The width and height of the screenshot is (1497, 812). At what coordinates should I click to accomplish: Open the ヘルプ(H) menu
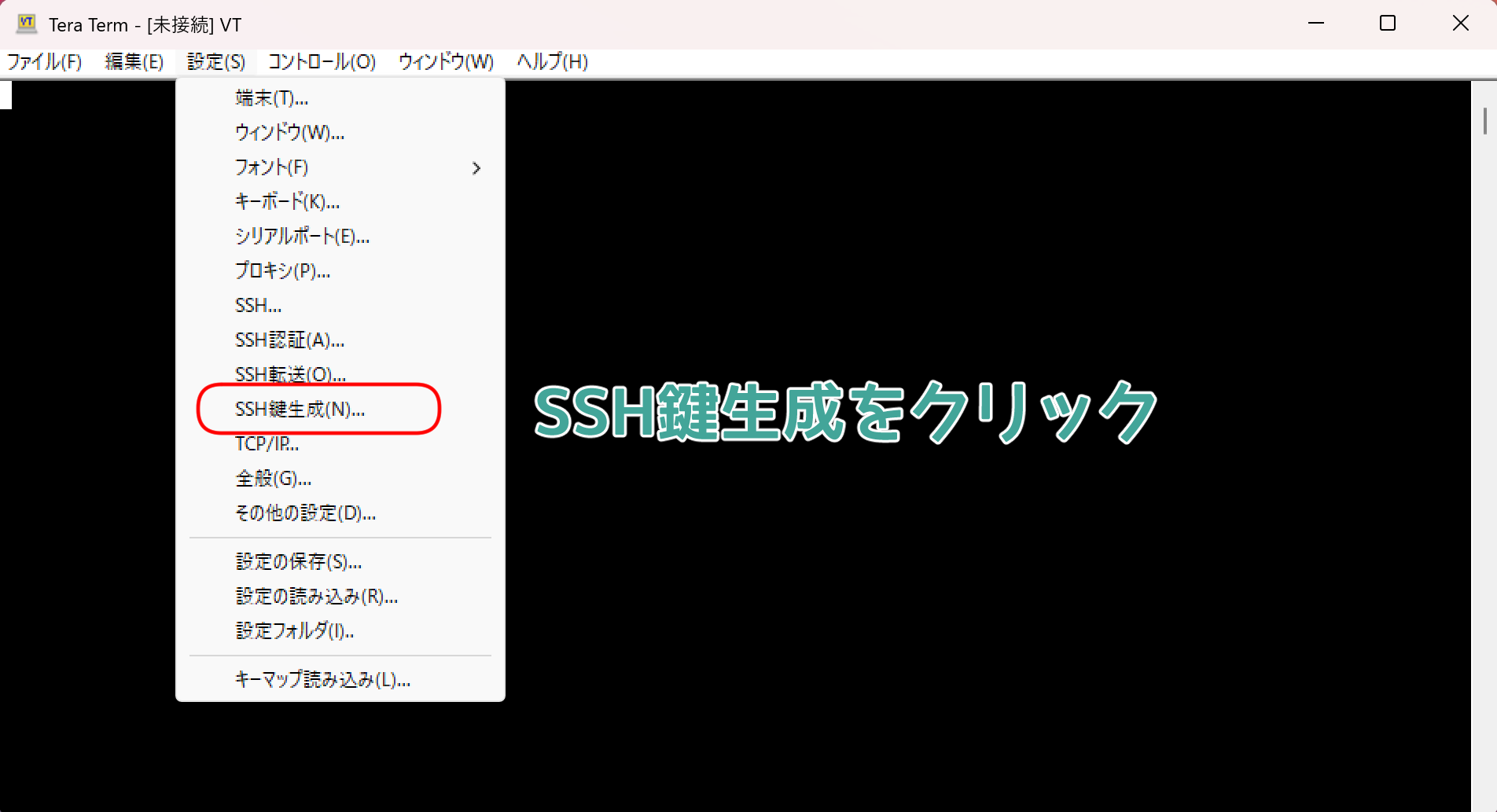coord(552,61)
